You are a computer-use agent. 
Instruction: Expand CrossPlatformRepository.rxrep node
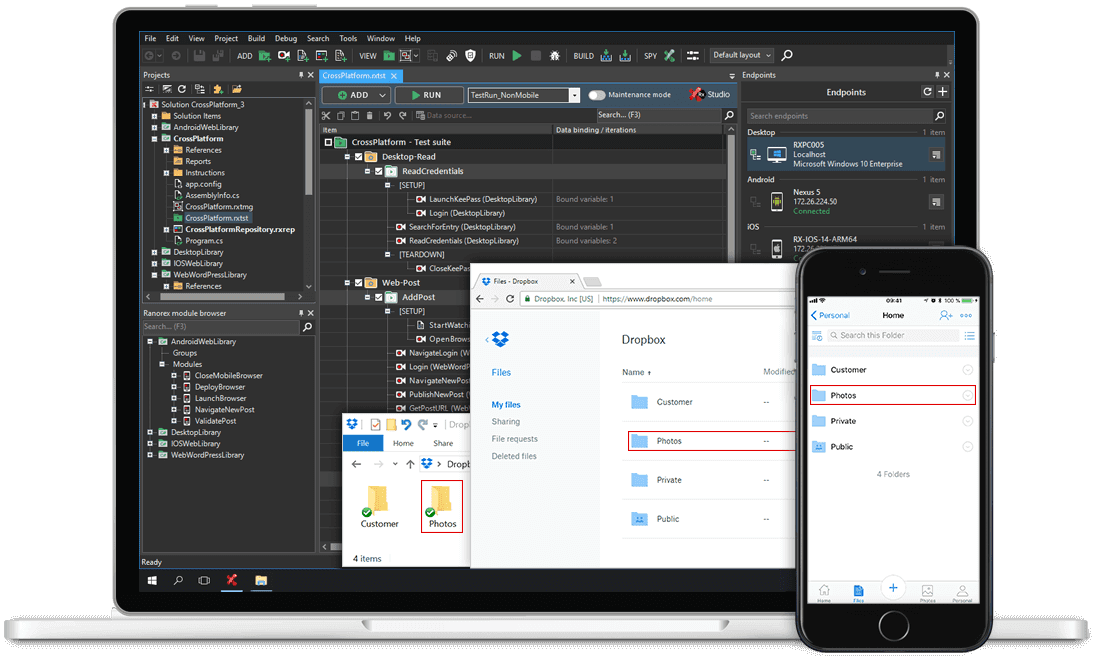pyautogui.click(x=166, y=229)
